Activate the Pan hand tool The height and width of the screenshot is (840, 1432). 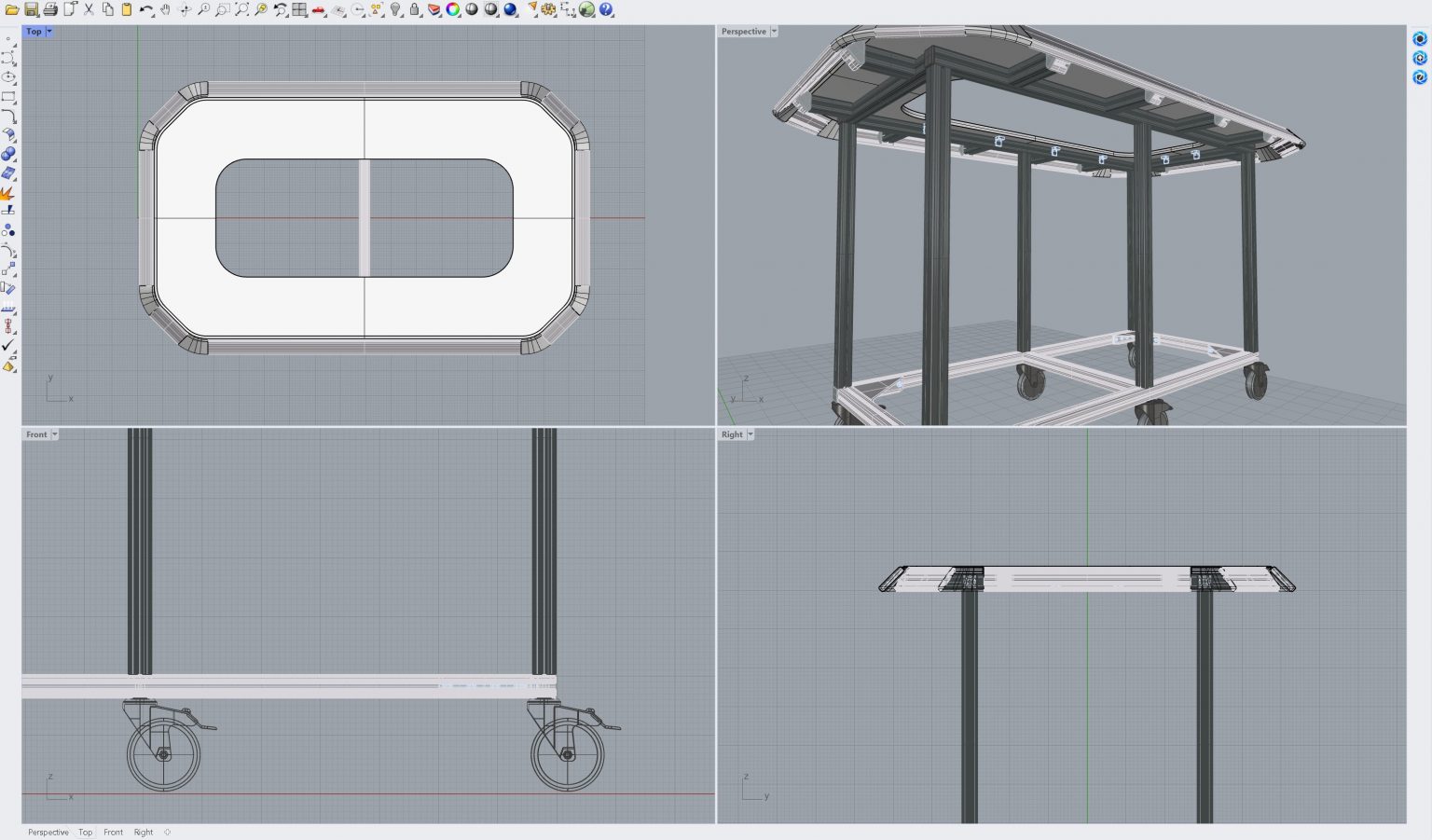tap(165, 9)
